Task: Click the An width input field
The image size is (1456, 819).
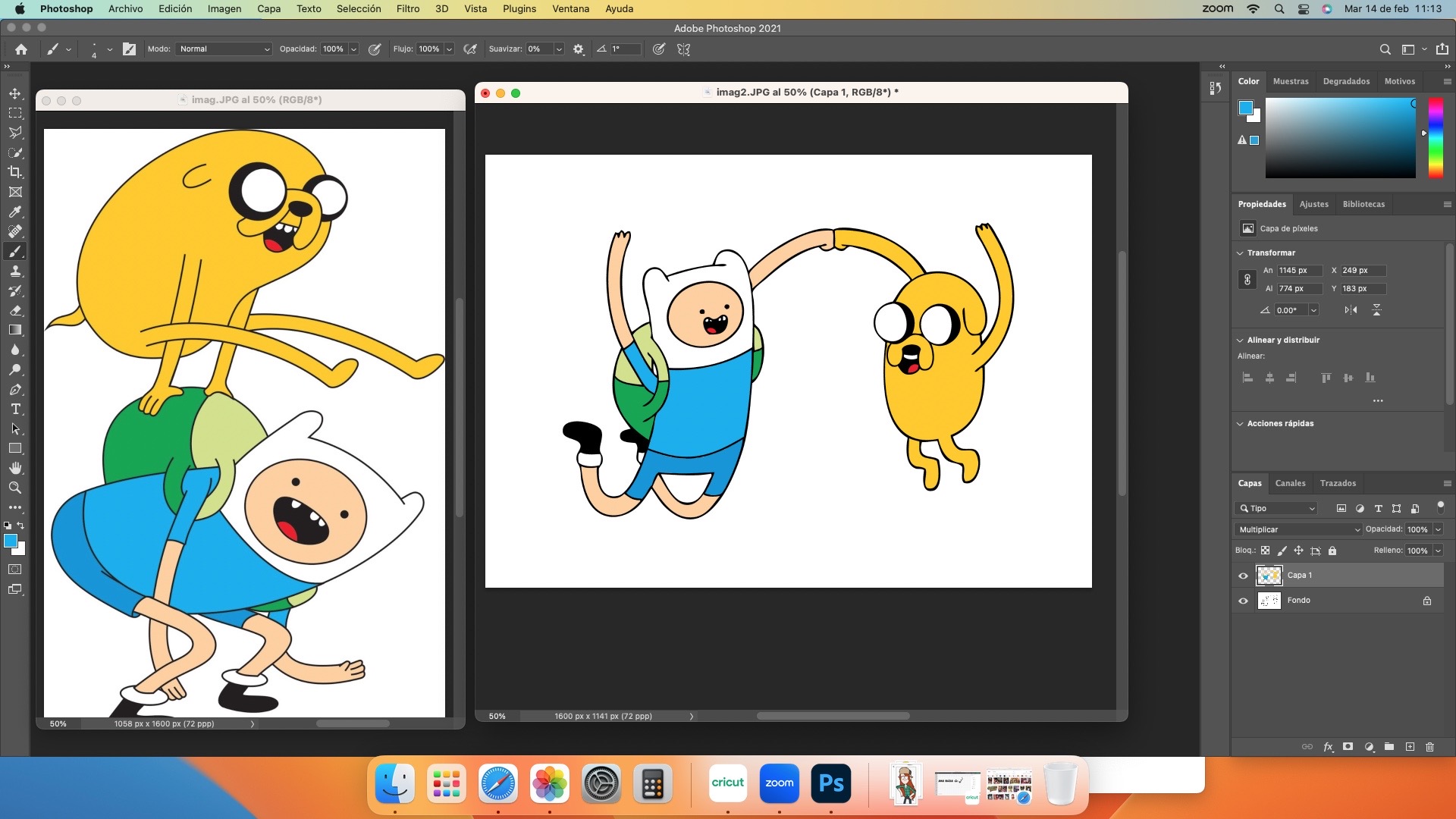Action: click(x=1300, y=271)
